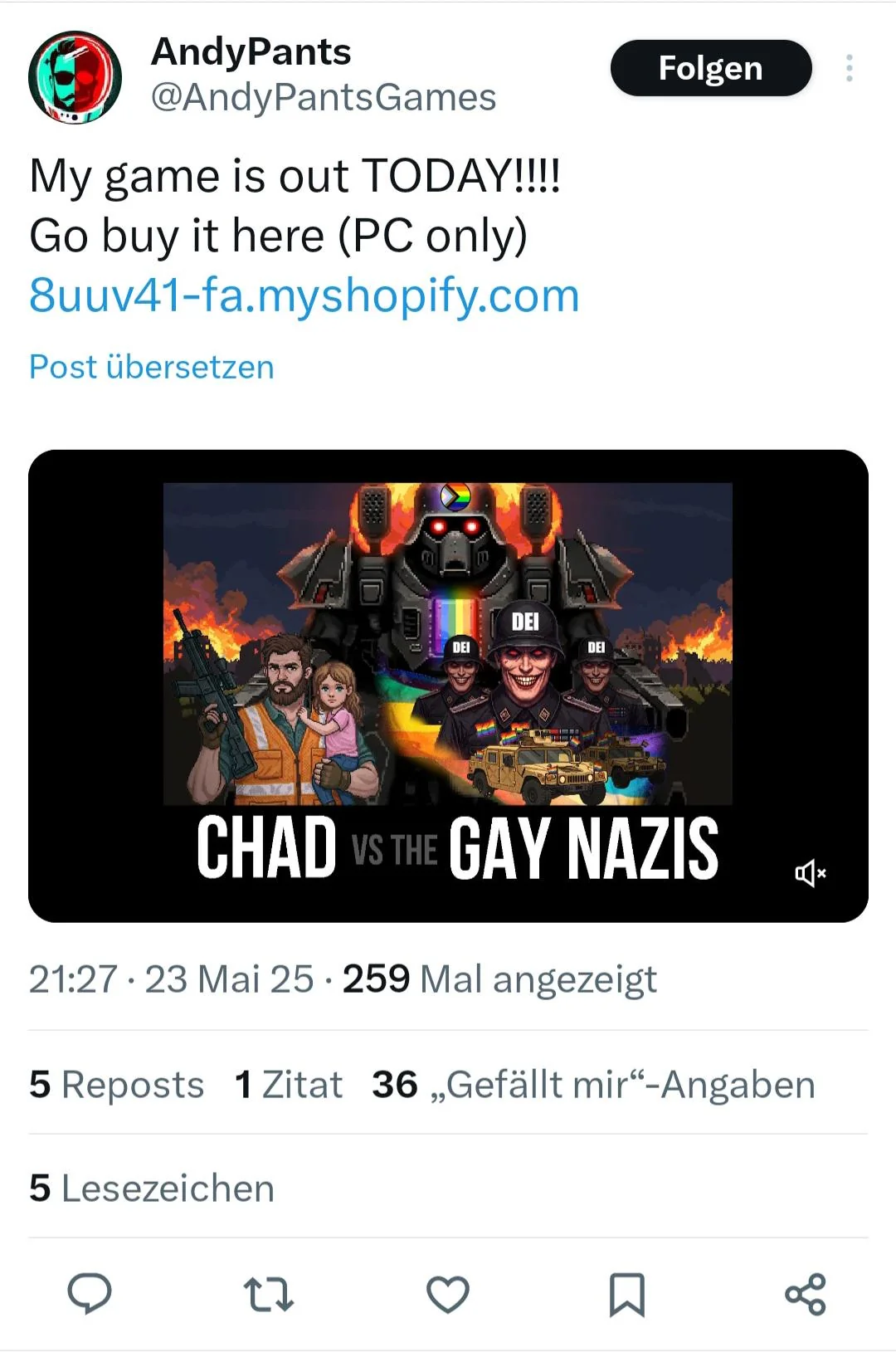View the 5 Reposts list

point(116,1084)
